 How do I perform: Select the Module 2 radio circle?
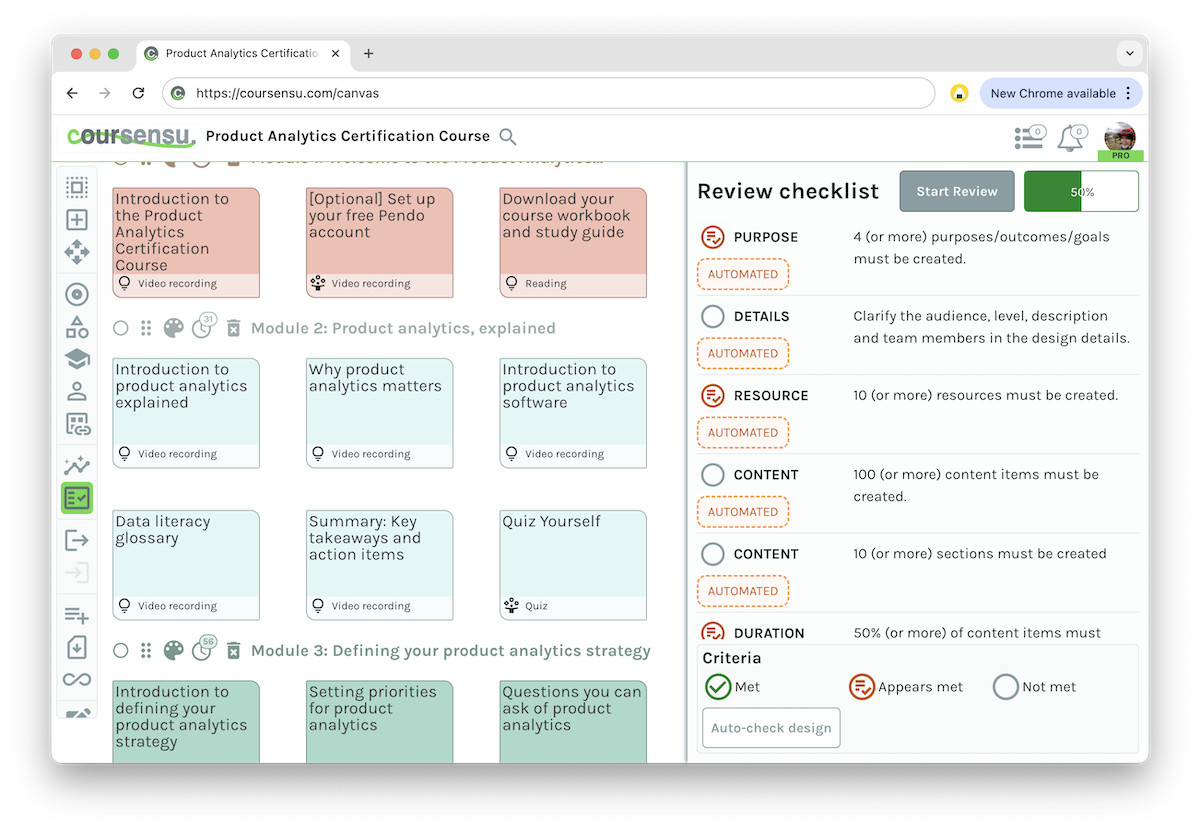(121, 328)
